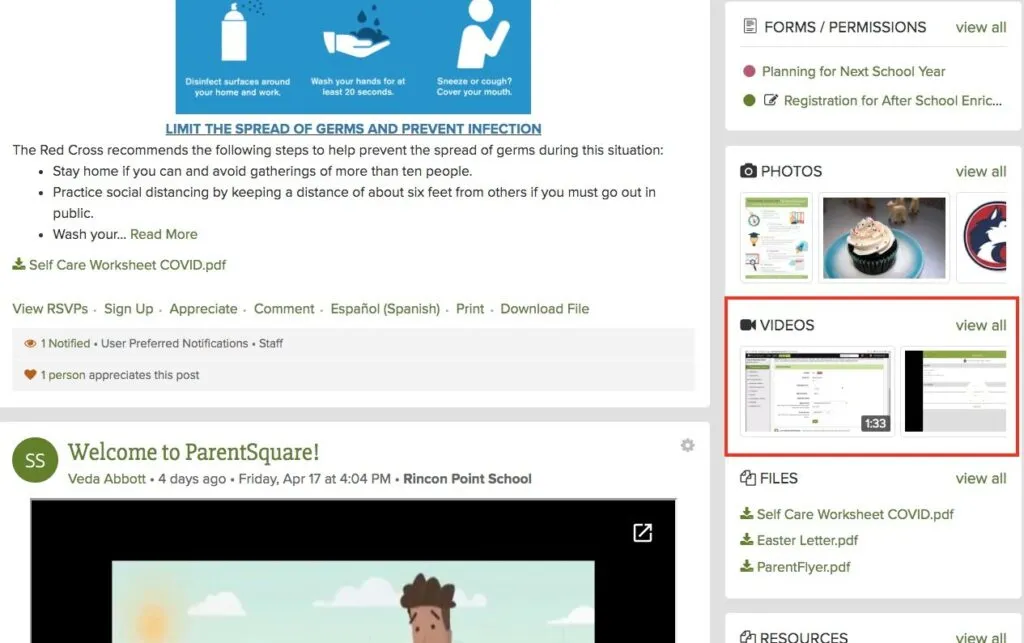Screen dimensions: 1024x643
Task: Open Welcome to ParentSquare! post title
Action: [x=193, y=452]
